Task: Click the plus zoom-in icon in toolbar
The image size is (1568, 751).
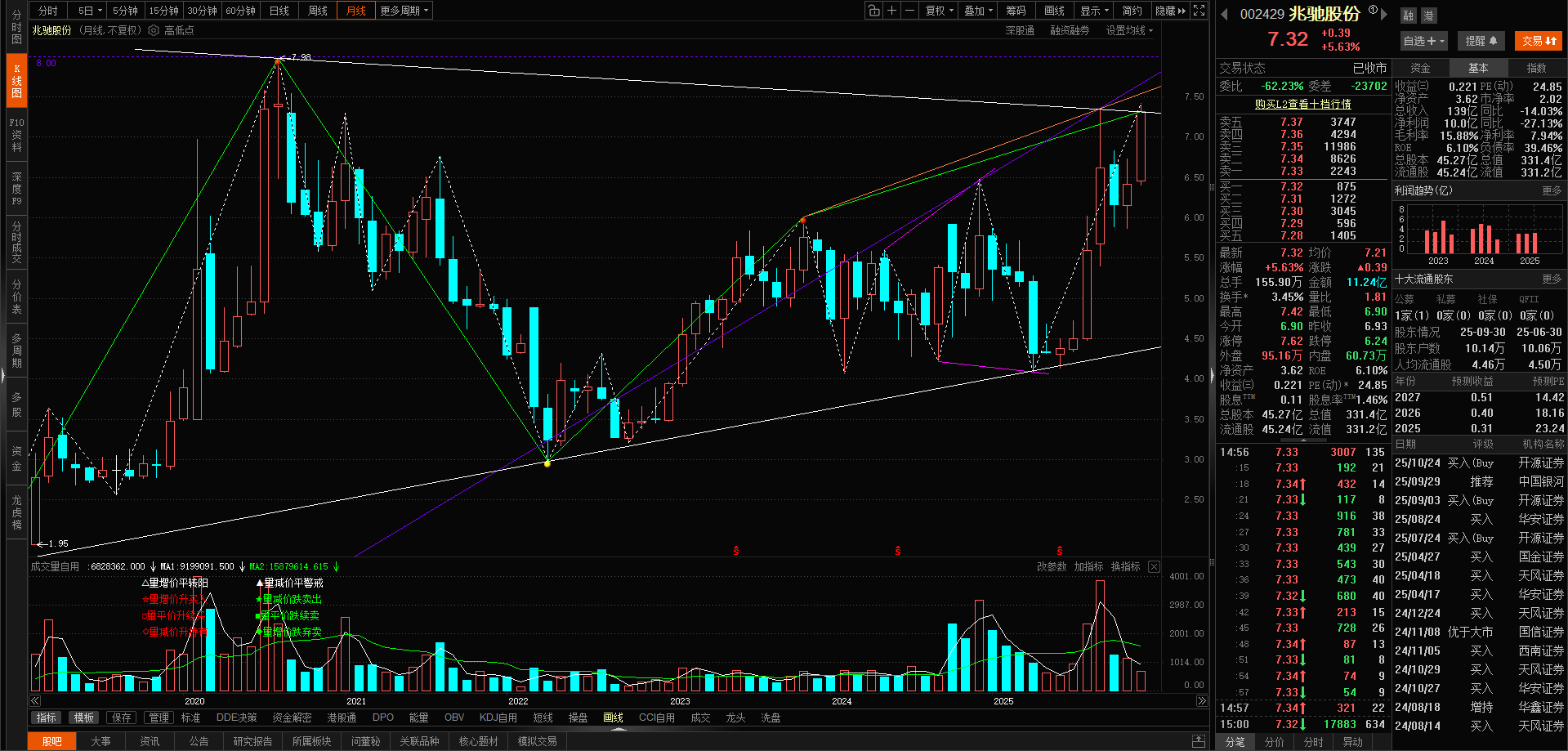Action: [891, 11]
